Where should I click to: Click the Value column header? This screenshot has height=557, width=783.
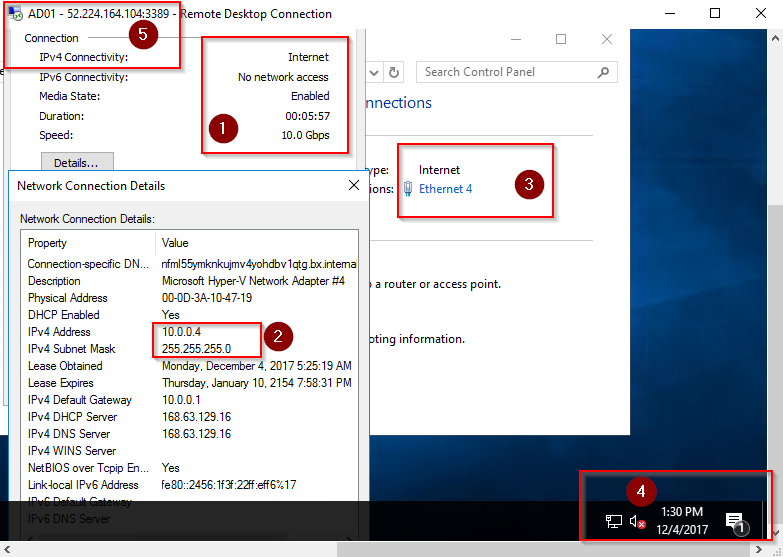point(175,243)
